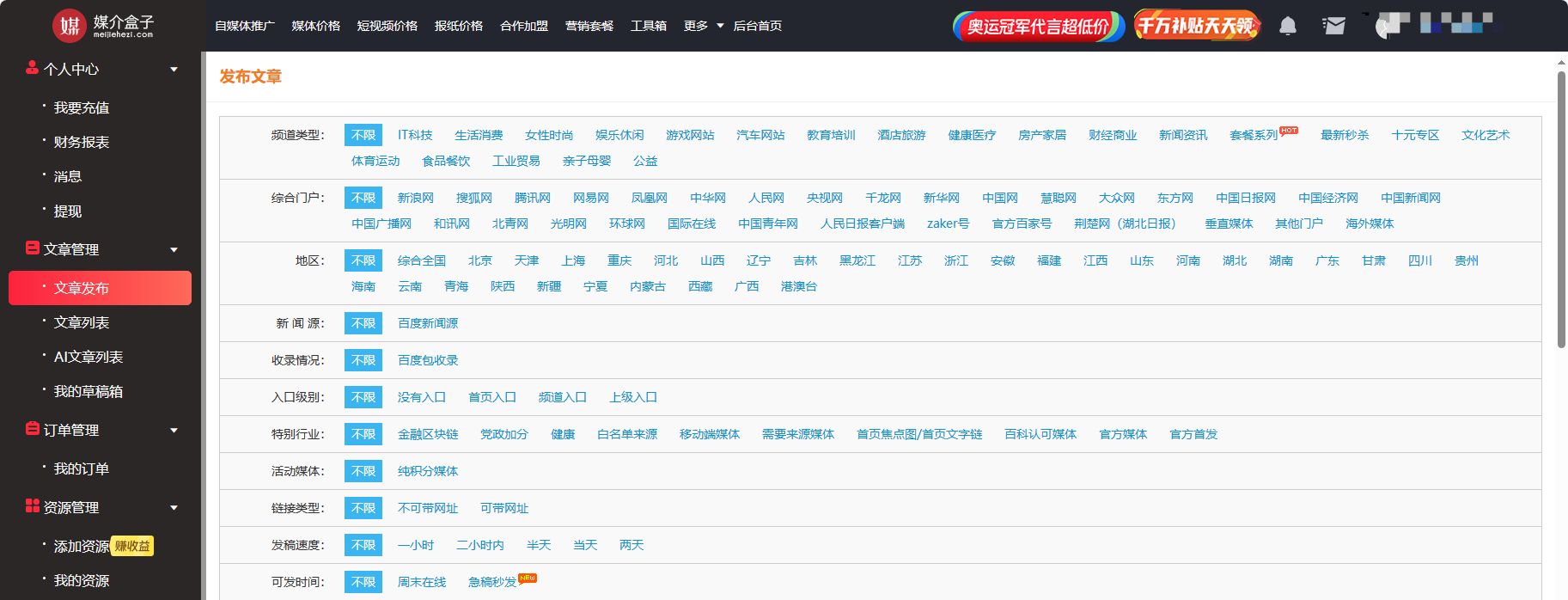Choose 可带网址 link type
The width and height of the screenshot is (1568, 600).
point(504,508)
